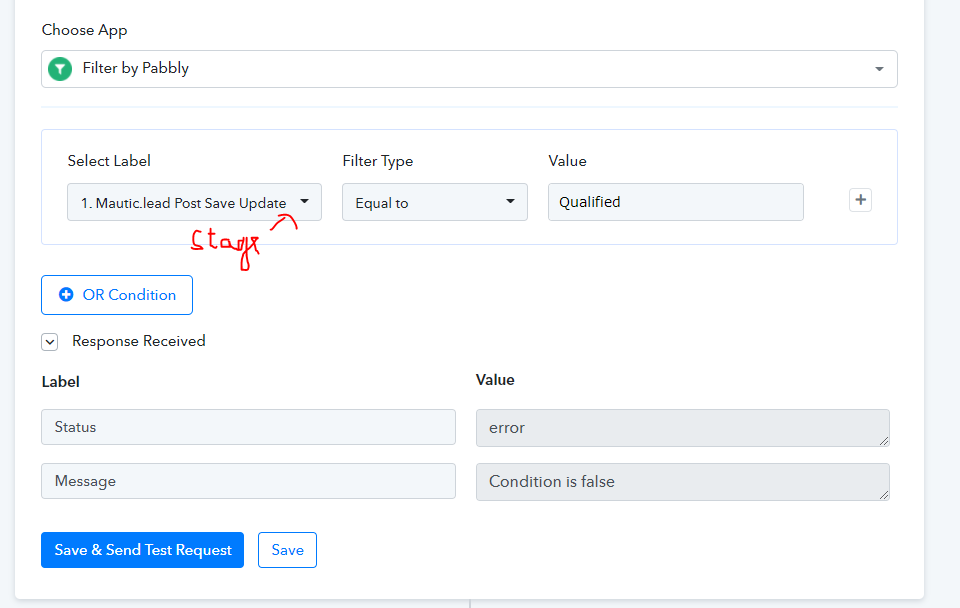The image size is (960, 608).
Task: Click the Message label field
Action: (x=248, y=481)
